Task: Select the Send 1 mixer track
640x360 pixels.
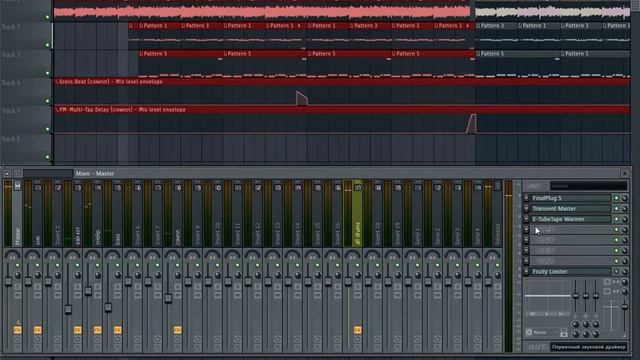Action: 417,214
